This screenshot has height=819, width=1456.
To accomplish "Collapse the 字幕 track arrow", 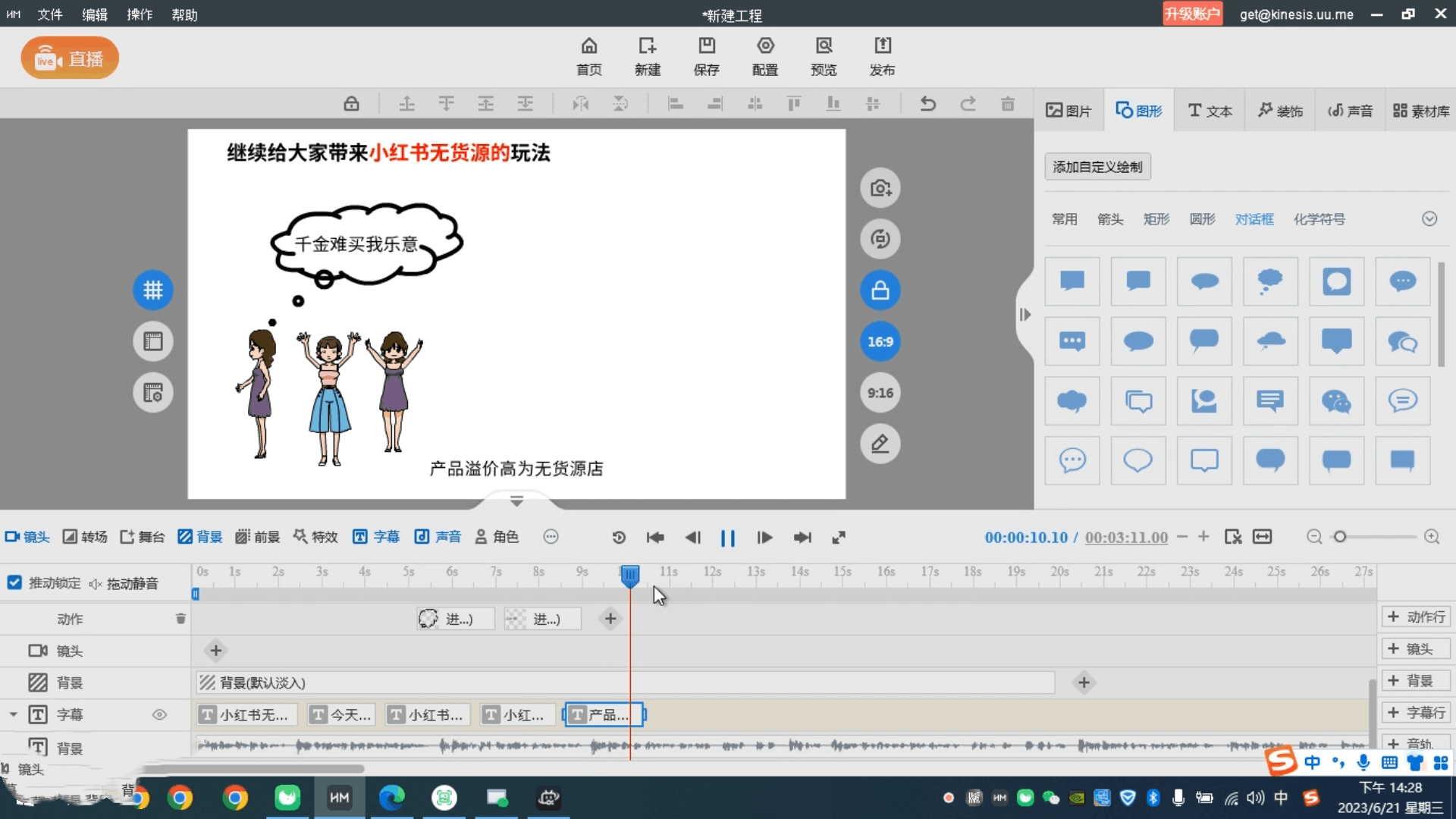I will click(x=13, y=714).
